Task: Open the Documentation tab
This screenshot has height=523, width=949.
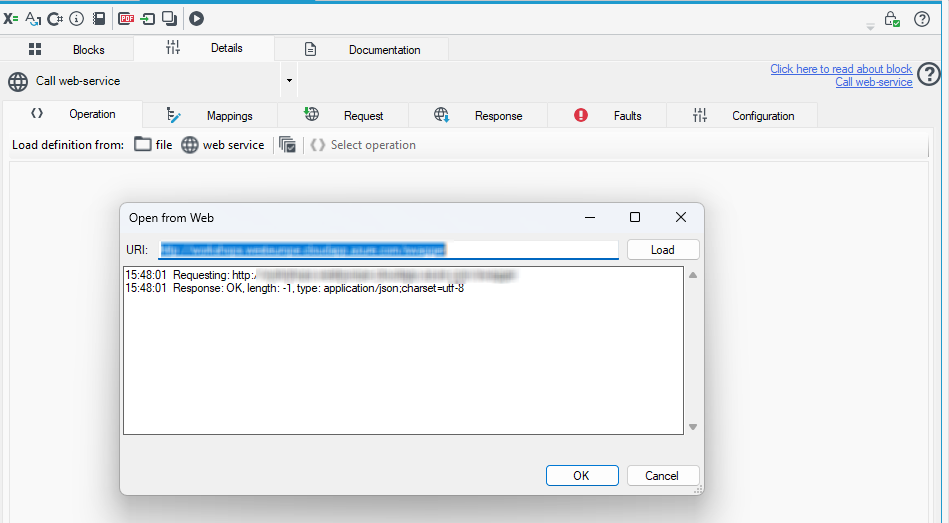Action: (x=361, y=50)
